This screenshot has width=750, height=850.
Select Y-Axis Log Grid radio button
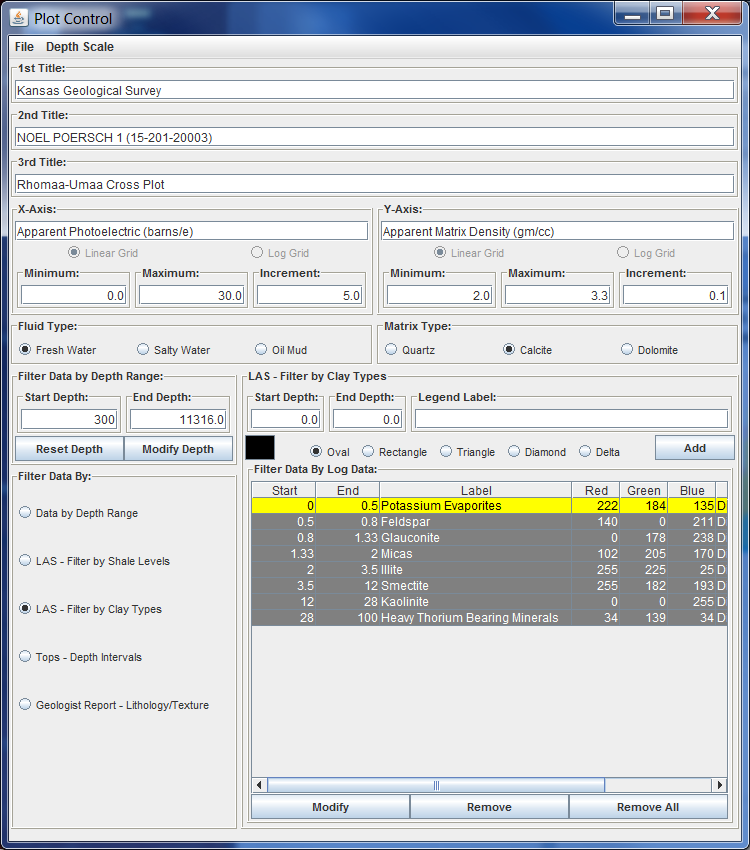[646, 253]
